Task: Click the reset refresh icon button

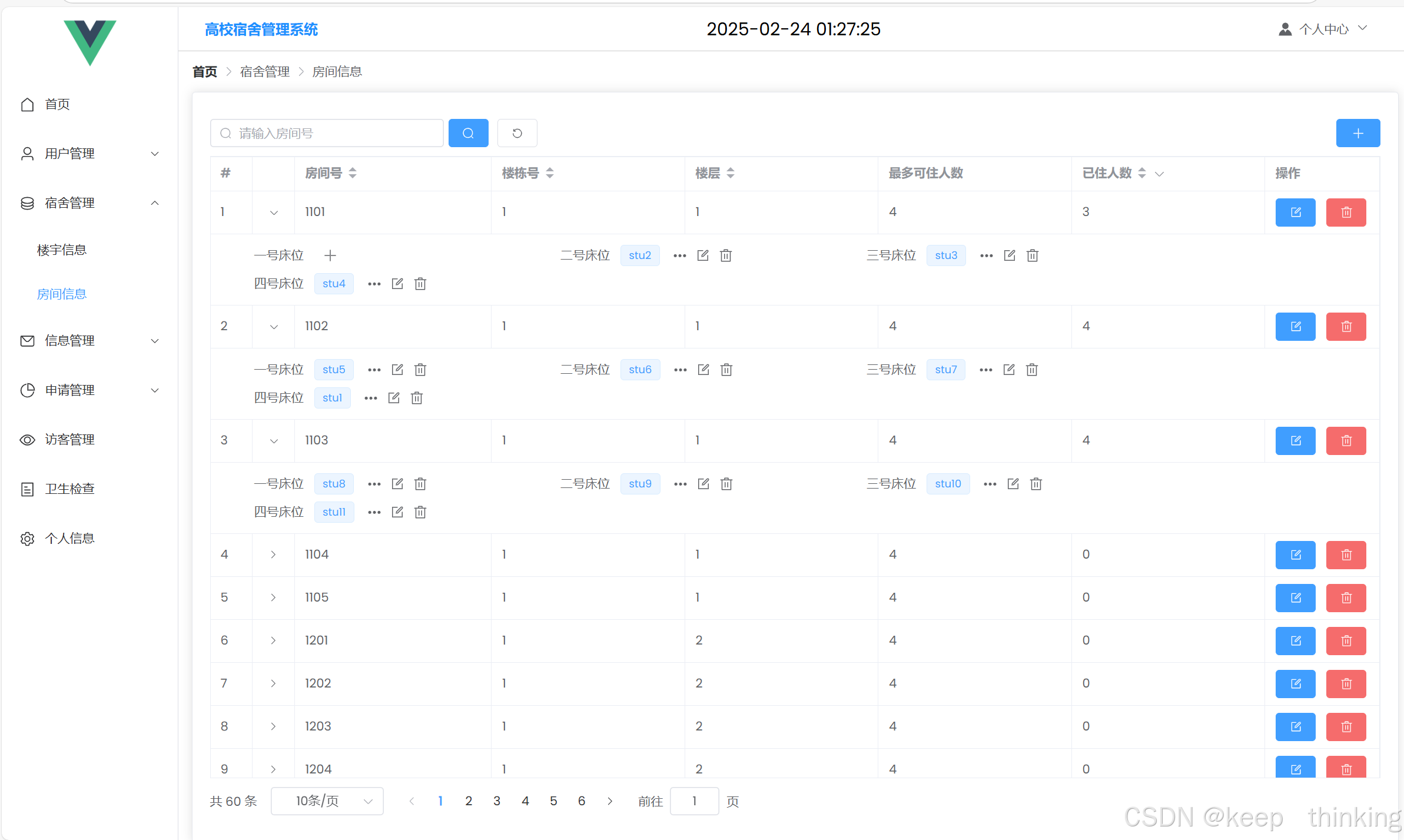Action: point(517,133)
